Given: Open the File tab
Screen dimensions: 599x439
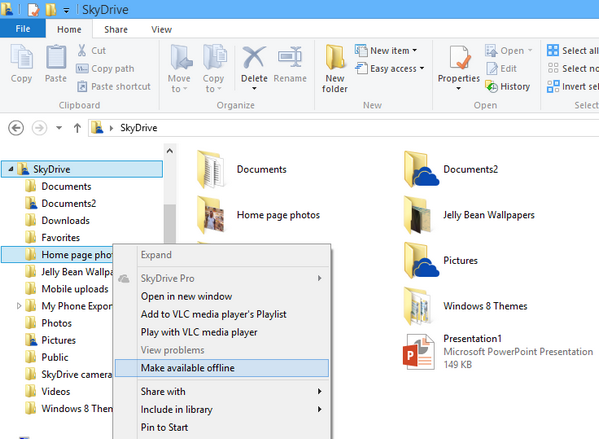Looking at the screenshot, I should pyautogui.click(x=23, y=29).
